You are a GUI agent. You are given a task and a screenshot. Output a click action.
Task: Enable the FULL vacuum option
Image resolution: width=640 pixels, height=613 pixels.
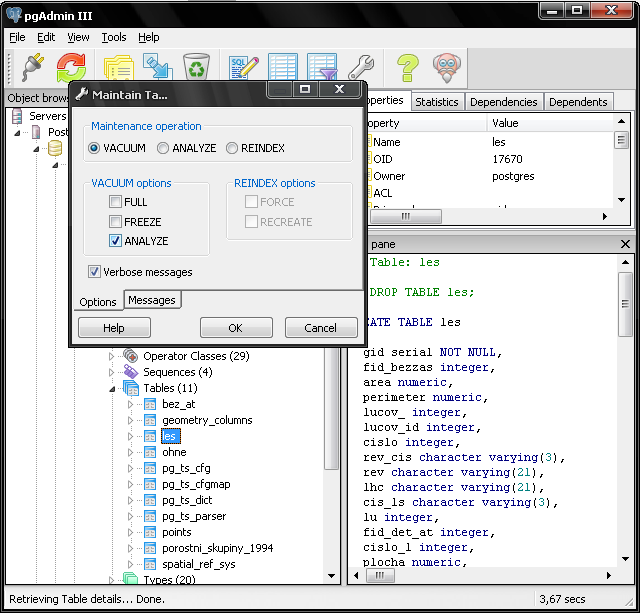click(x=116, y=202)
